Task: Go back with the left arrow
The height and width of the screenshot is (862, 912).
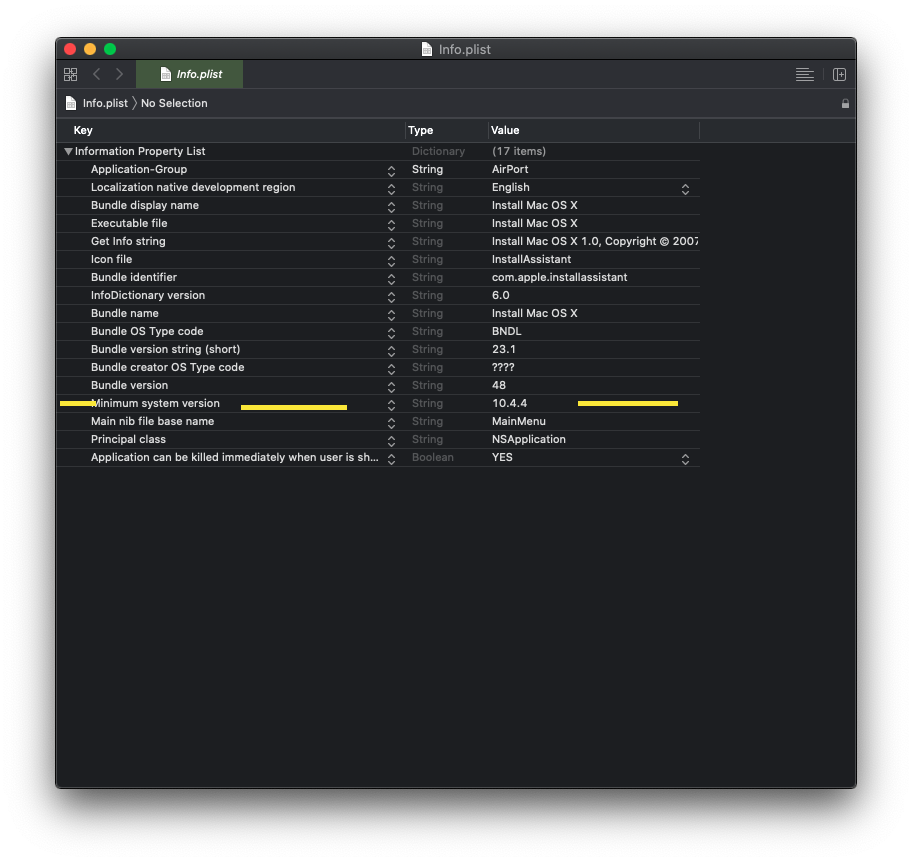Action: click(x=97, y=74)
